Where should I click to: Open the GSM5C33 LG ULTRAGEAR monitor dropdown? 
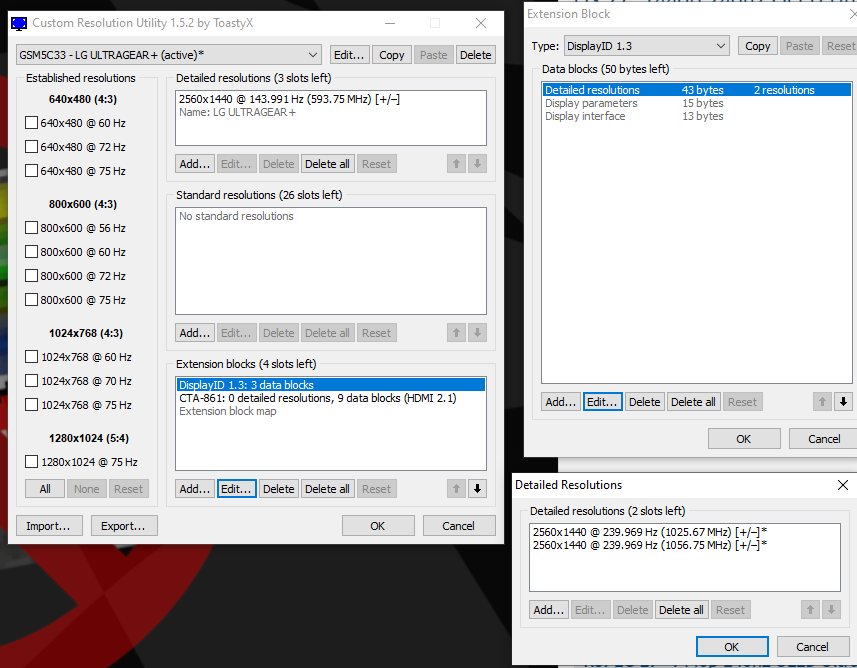pos(168,55)
